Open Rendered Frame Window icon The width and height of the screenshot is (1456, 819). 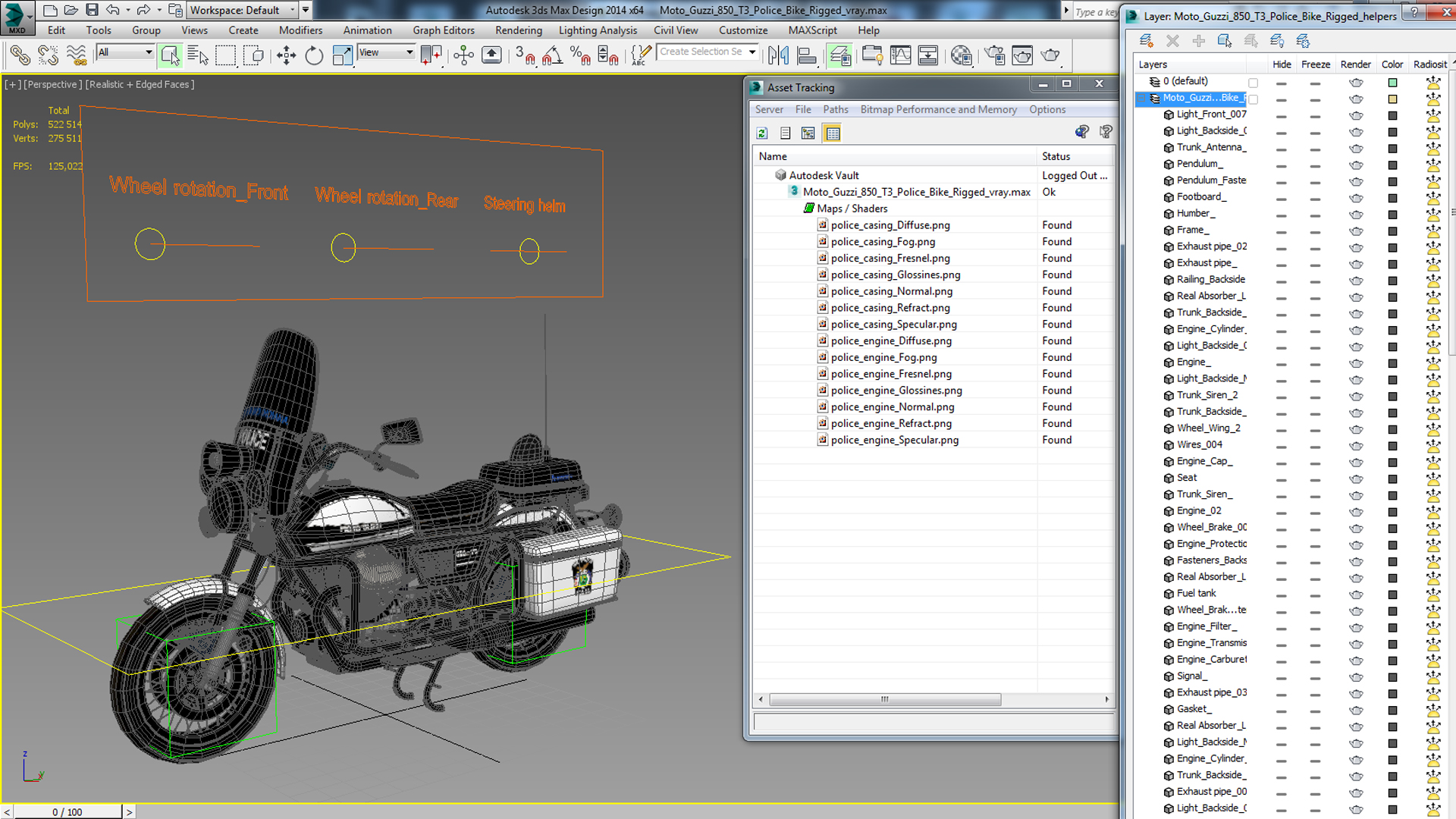click(1022, 55)
